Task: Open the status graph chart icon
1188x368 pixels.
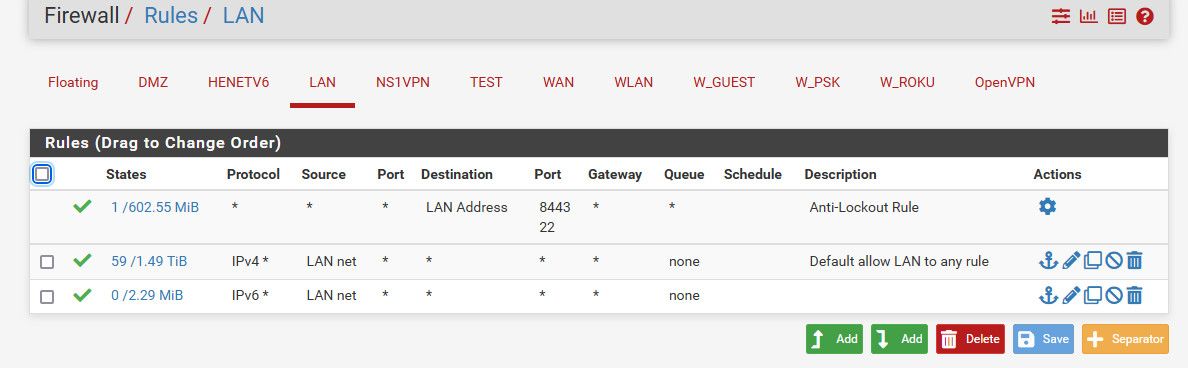Action: pos(1089,16)
